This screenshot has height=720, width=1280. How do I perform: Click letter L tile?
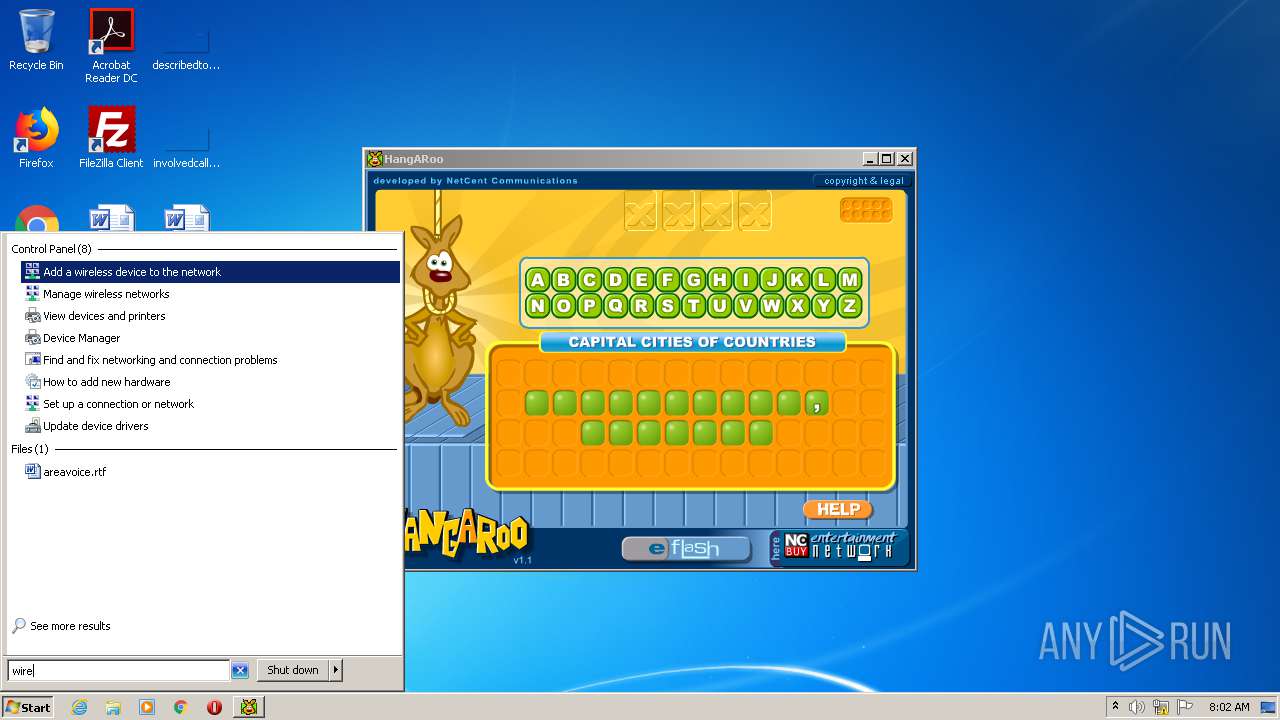tap(824, 280)
